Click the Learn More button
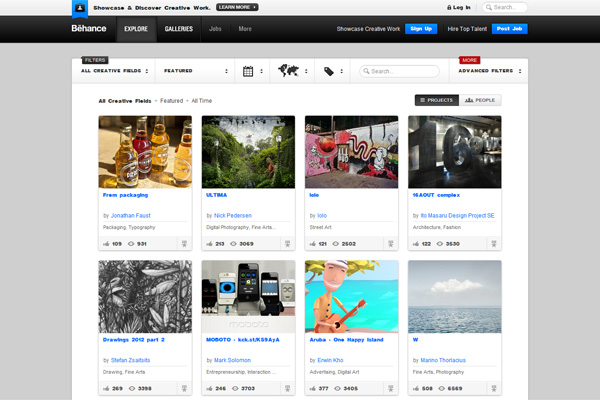 237,7
